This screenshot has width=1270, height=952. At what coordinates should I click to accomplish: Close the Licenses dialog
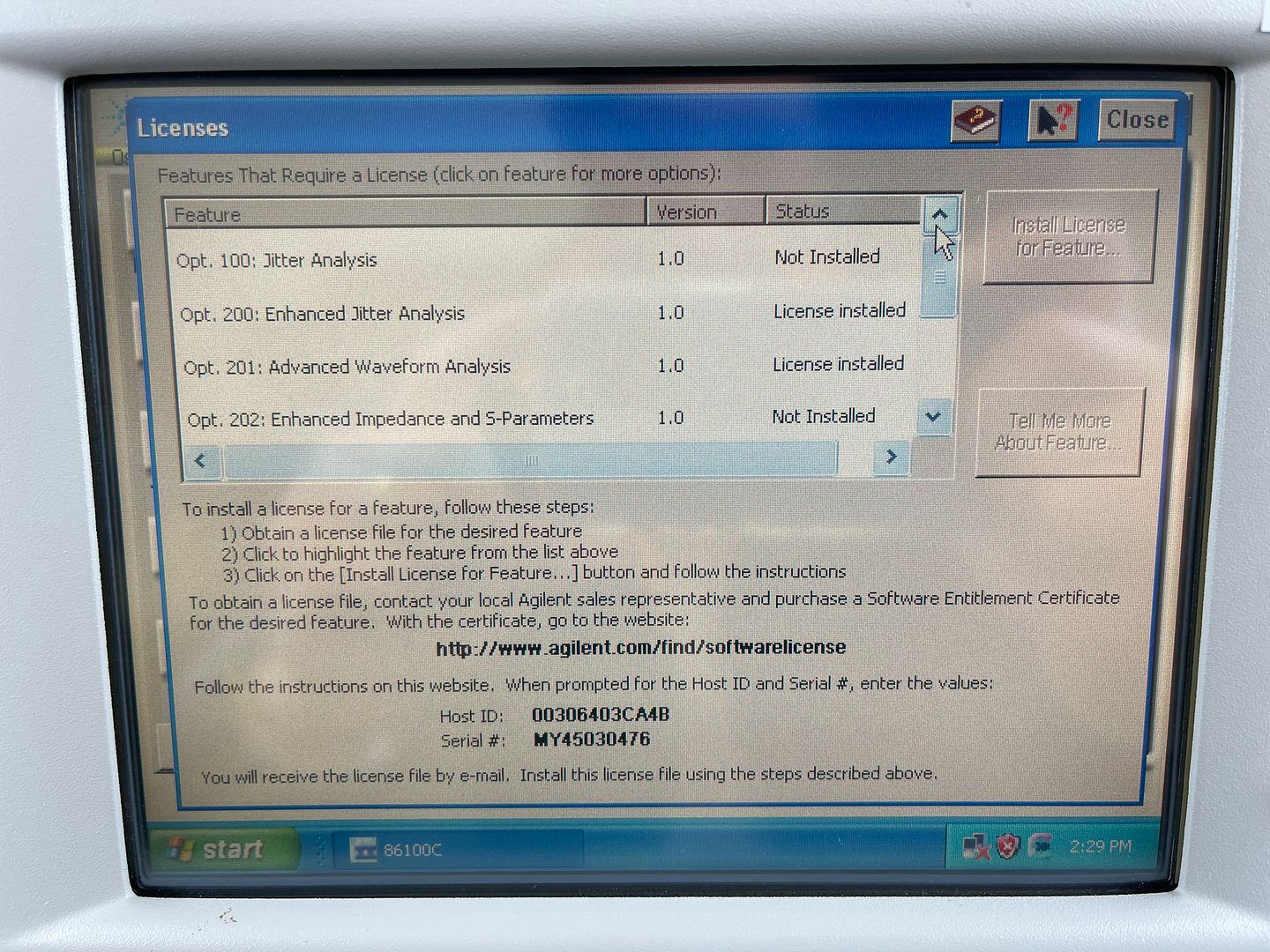(1138, 120)
